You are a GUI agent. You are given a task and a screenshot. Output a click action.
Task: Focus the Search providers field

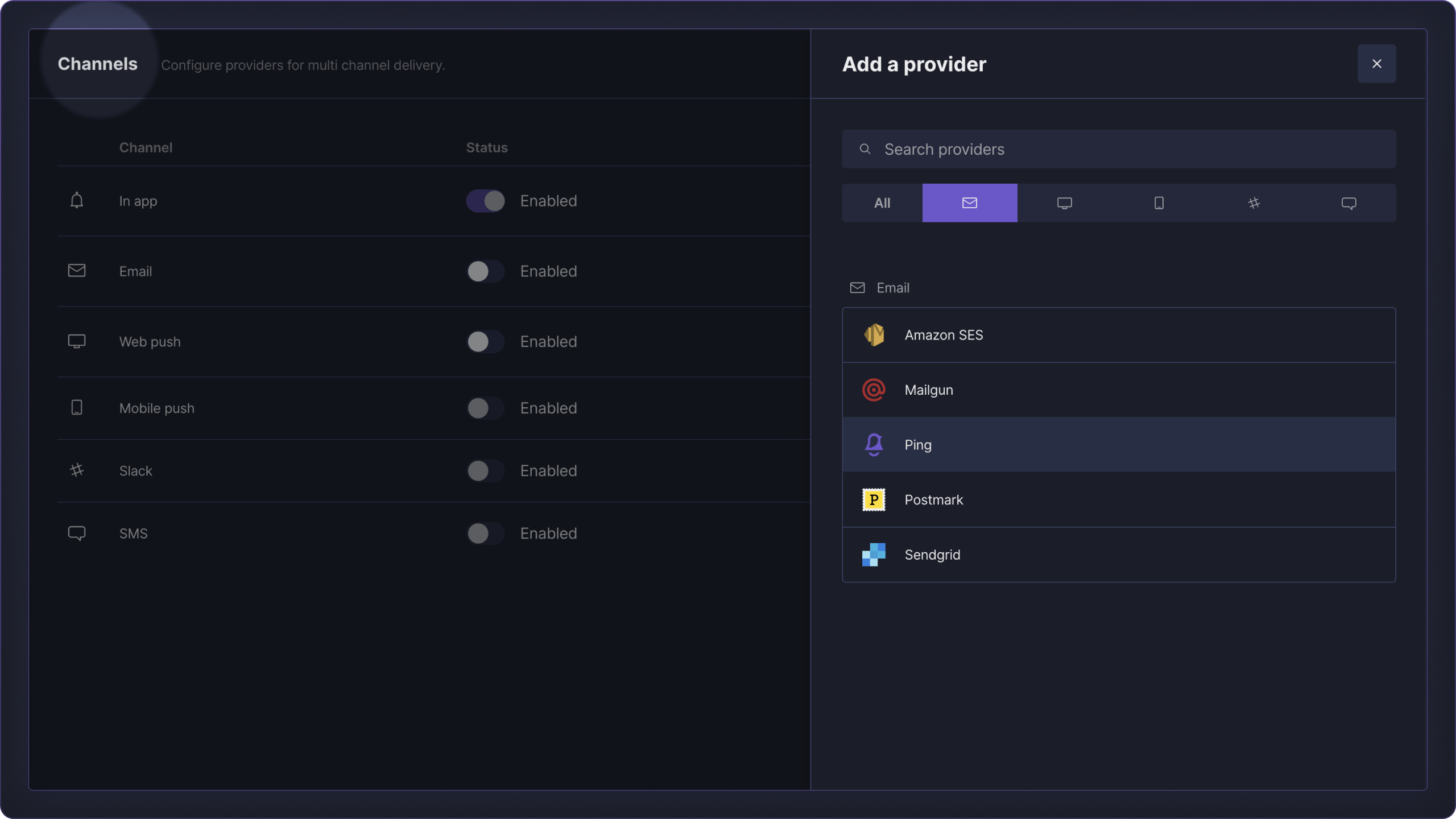[x=1119, y=149]
